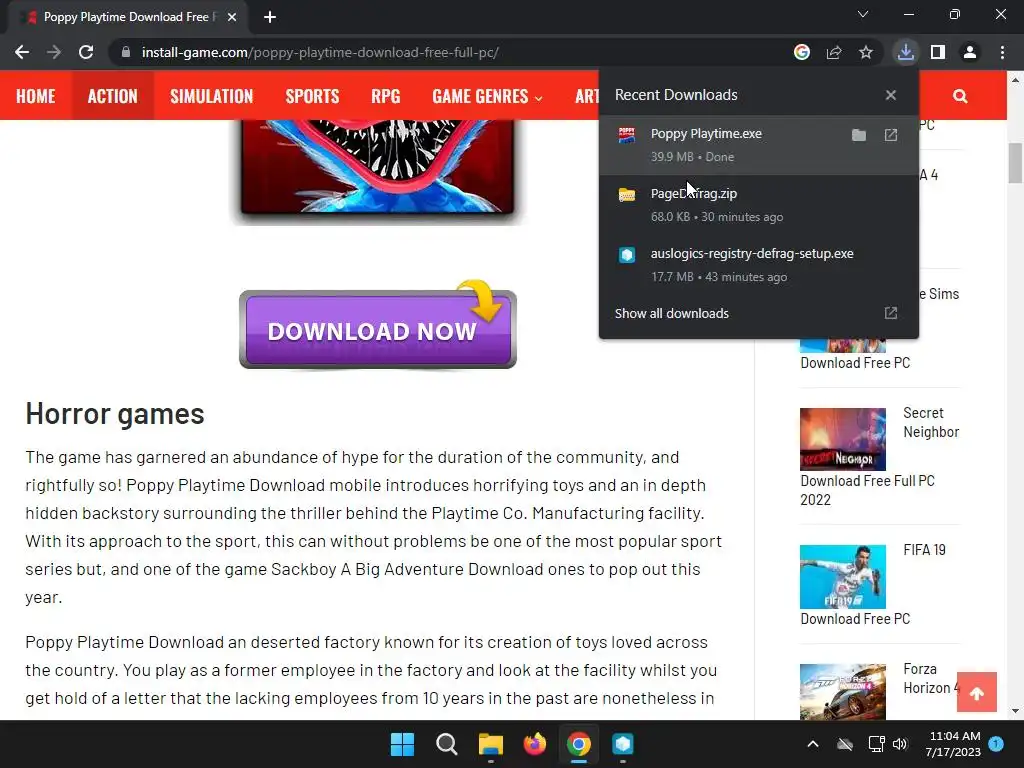This screenshot has height=768, width=1024.
Task: Switch to Chrome in taskbar
Action: tap(579, 744)
